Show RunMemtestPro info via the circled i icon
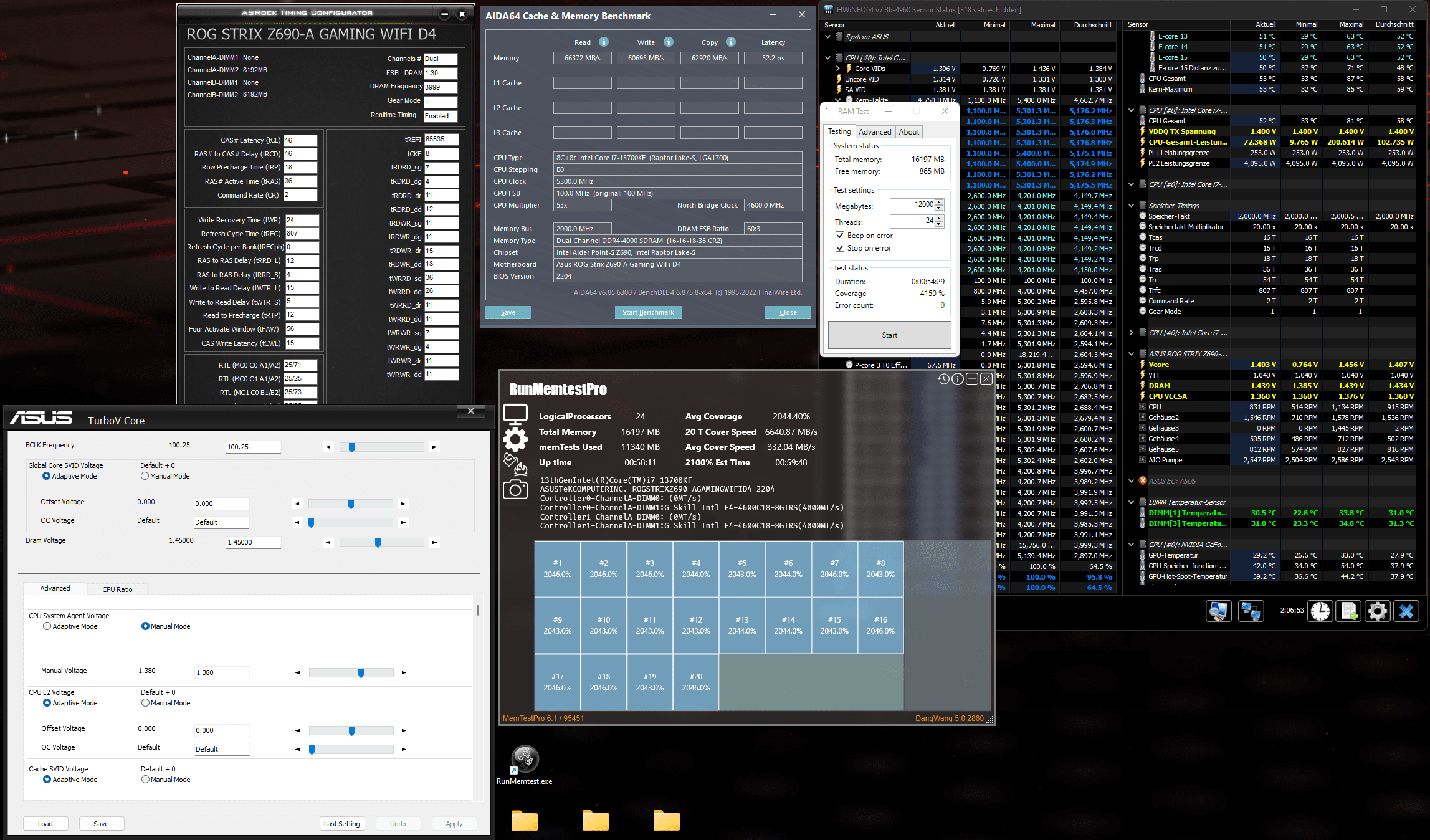The width and height of the screenshot is (1430, 840). [x=958, y=379]
